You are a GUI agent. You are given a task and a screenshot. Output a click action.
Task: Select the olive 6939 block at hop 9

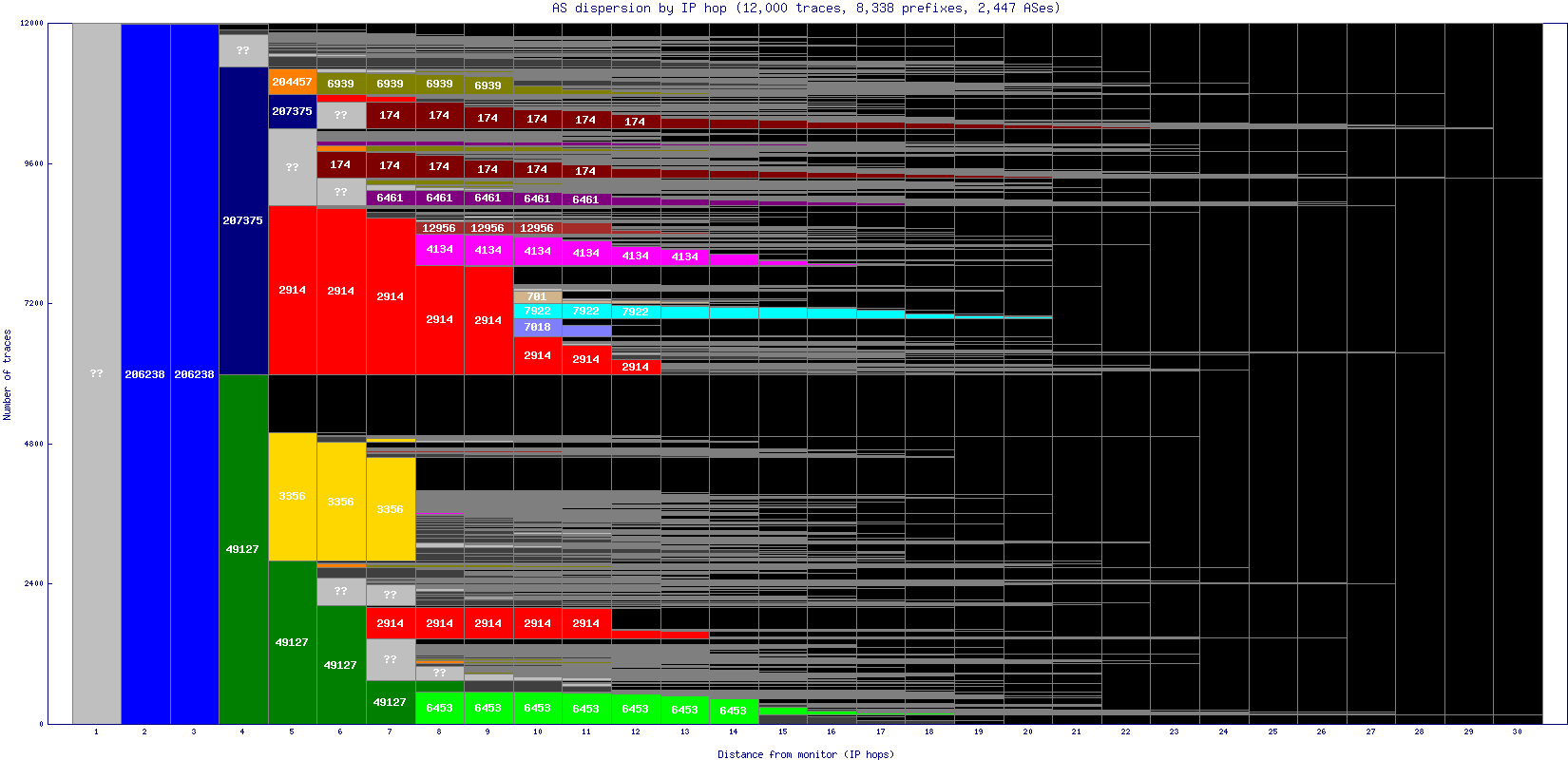coord(488,85)
